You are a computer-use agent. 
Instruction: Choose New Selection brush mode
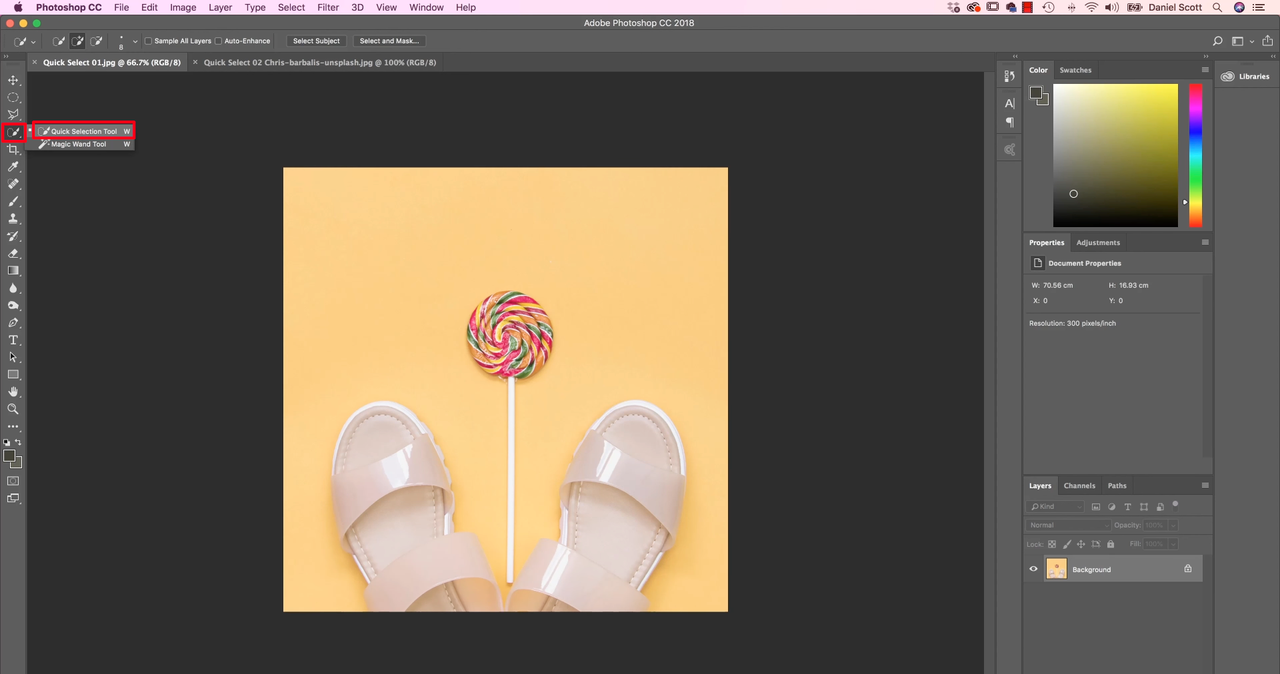(59, 41)
